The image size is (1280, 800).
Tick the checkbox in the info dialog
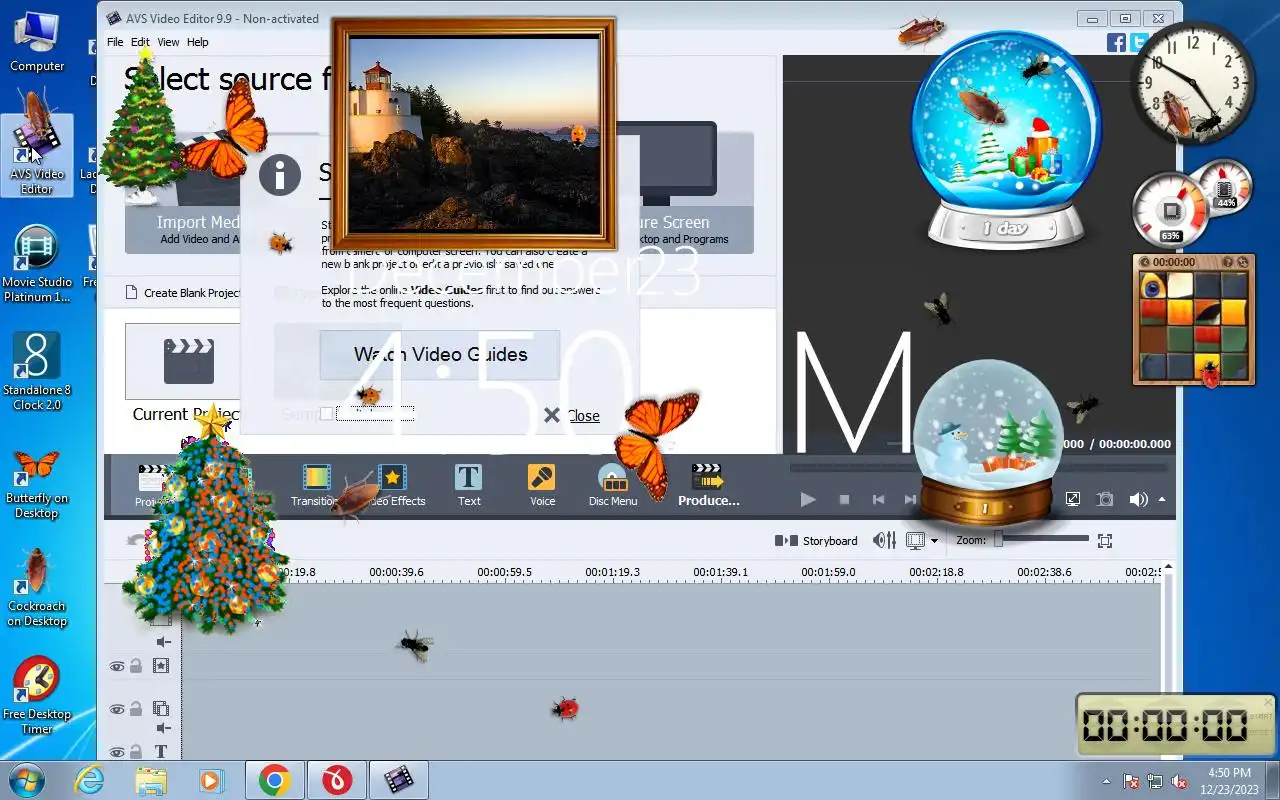[326, 414]
